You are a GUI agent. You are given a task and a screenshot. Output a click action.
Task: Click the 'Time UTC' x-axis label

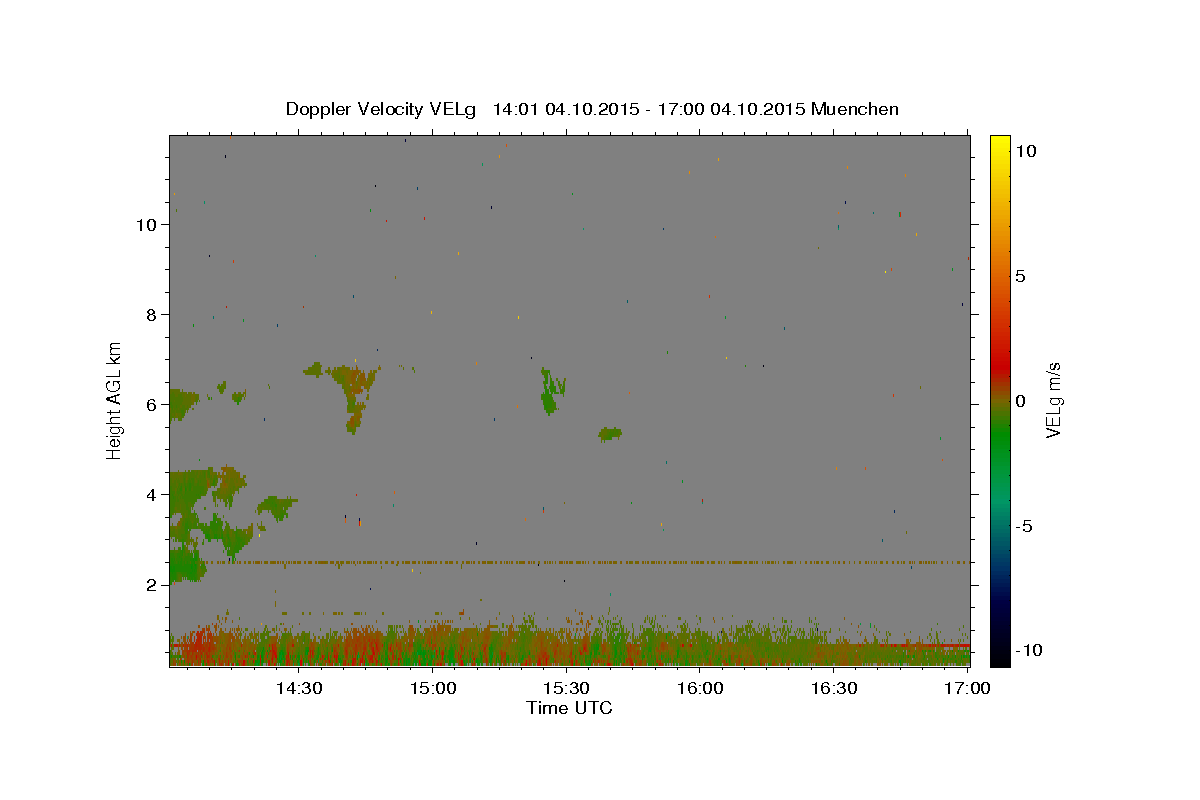point(569,708)
